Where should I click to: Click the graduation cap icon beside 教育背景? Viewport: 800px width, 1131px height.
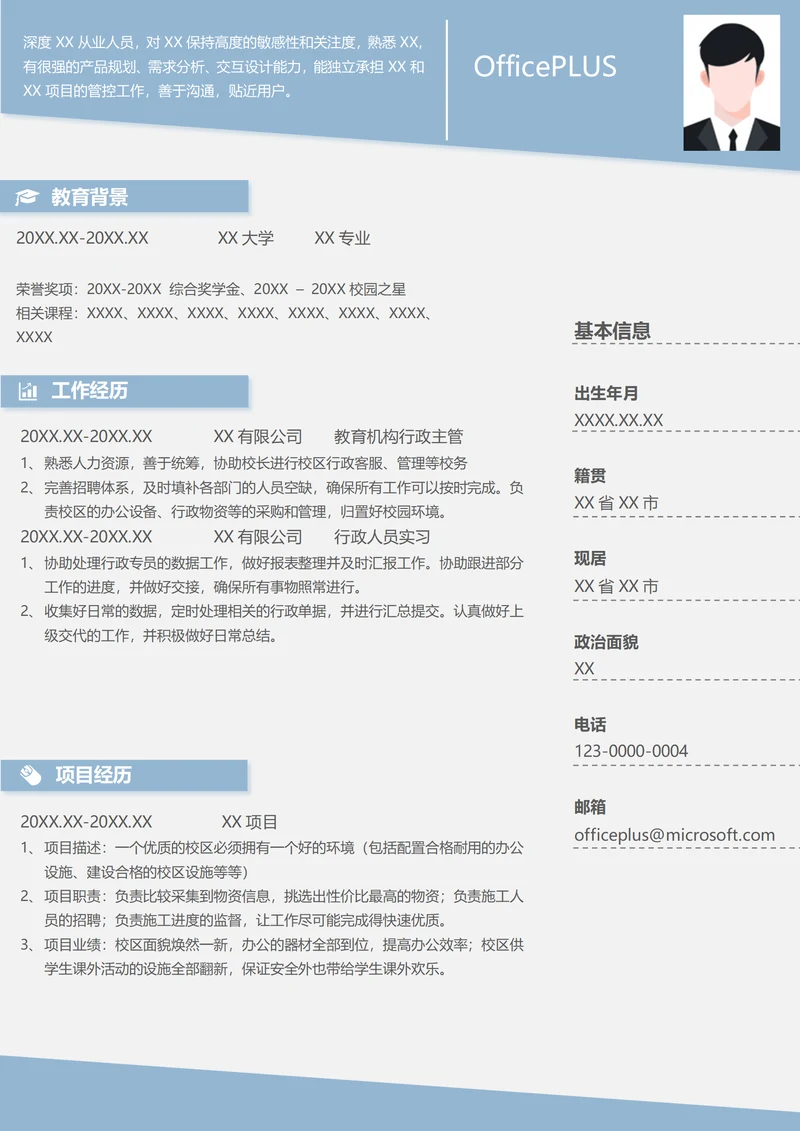tap(27, 197)
